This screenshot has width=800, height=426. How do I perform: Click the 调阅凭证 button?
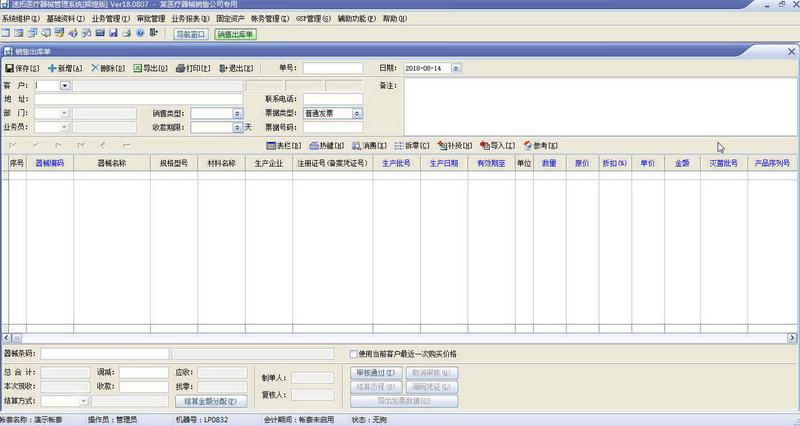point(432,387)
